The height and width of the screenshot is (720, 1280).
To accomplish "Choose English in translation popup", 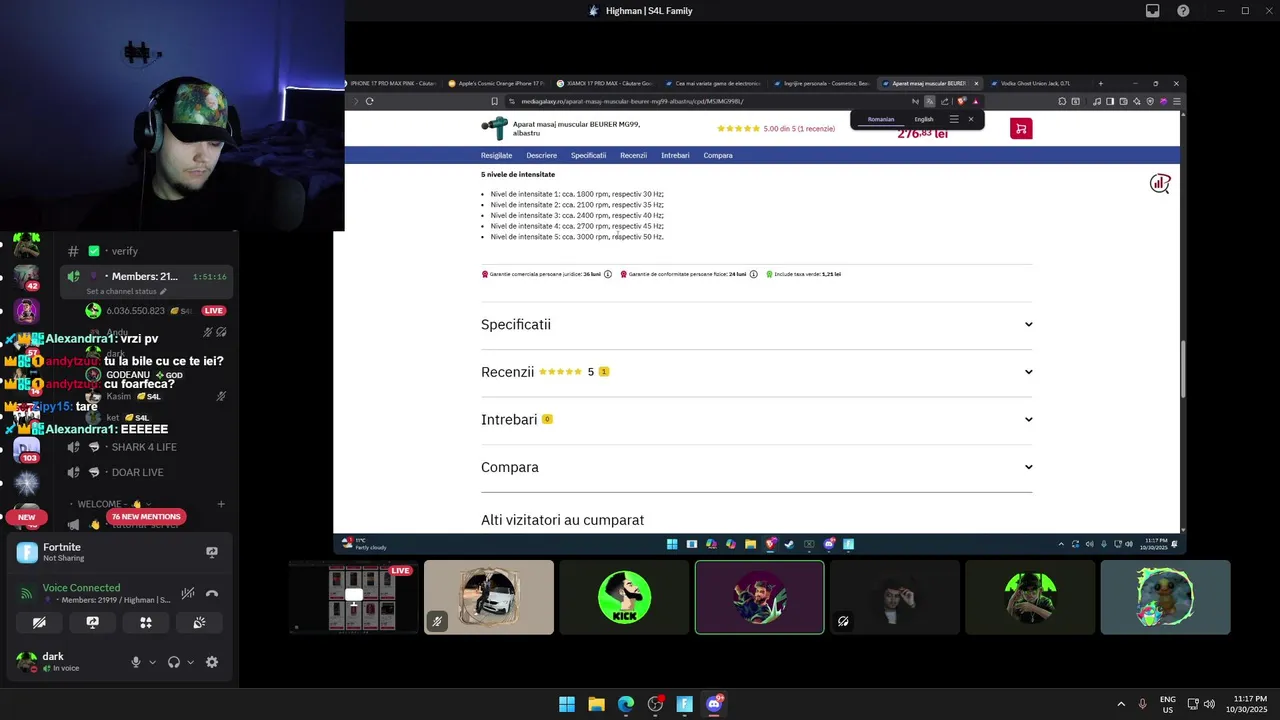I will pyautogui.click(x=924, y=119).
